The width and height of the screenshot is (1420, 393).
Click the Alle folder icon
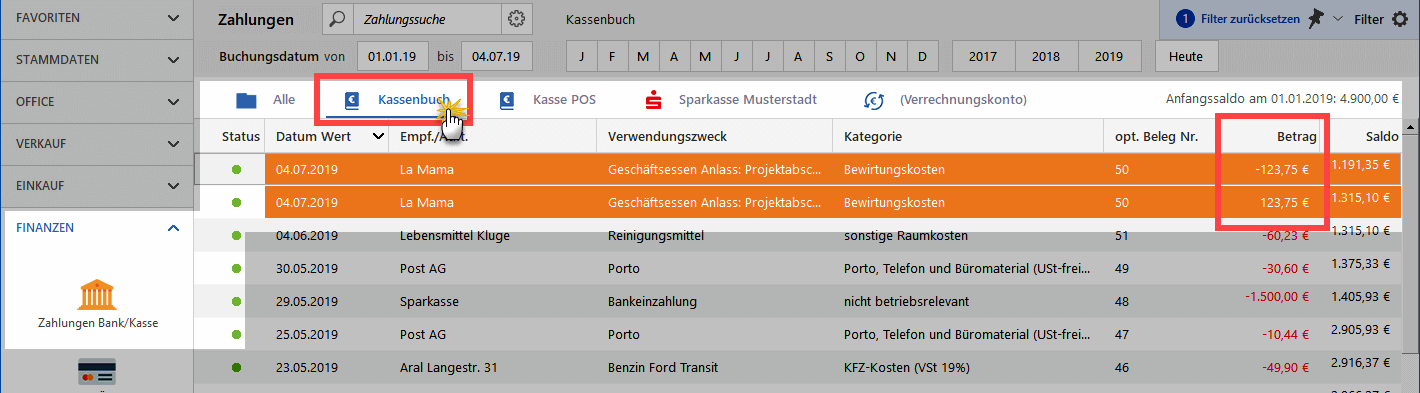tap(246, 100)
